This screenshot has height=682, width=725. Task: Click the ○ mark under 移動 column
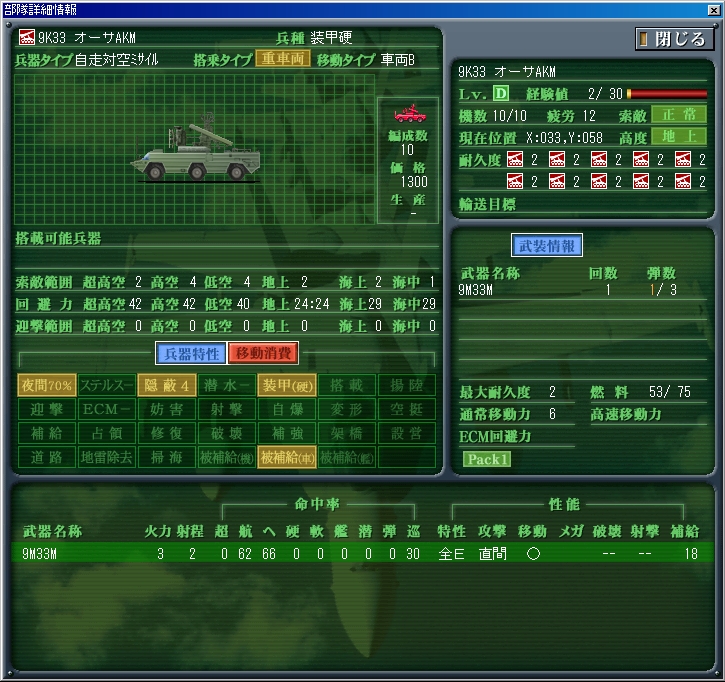(533, 553)
